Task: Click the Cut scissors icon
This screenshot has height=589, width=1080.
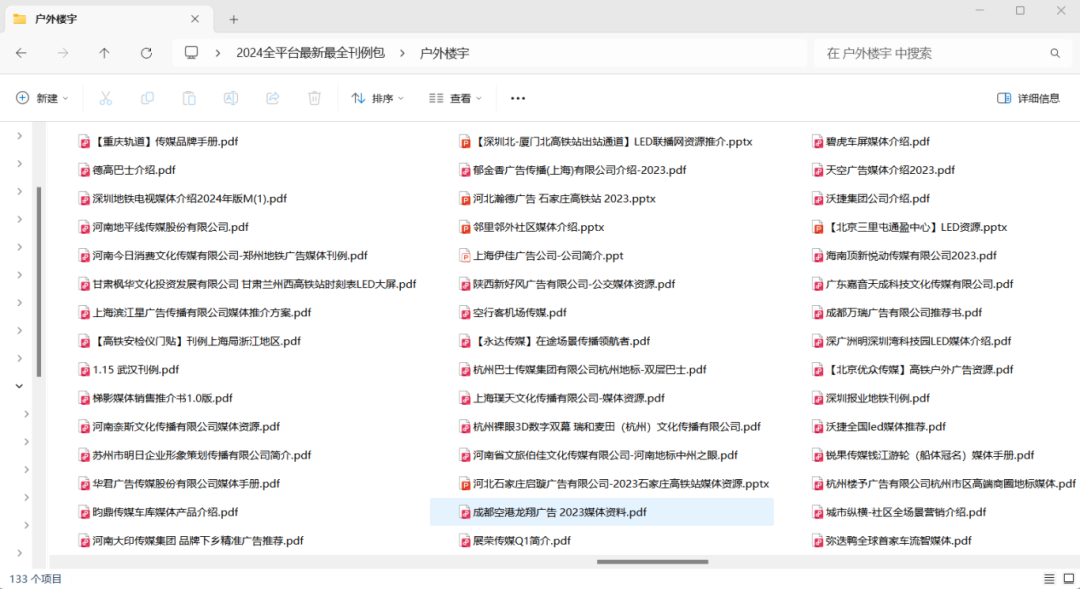Action: (105, 99)
